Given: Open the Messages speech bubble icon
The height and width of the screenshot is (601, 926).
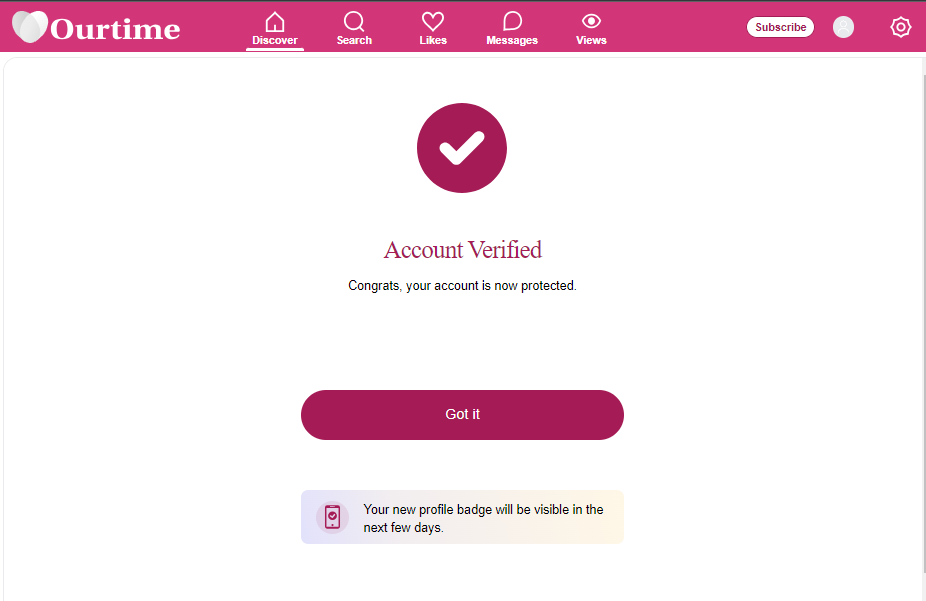Looking at the screenshot, I should [512, 22].
